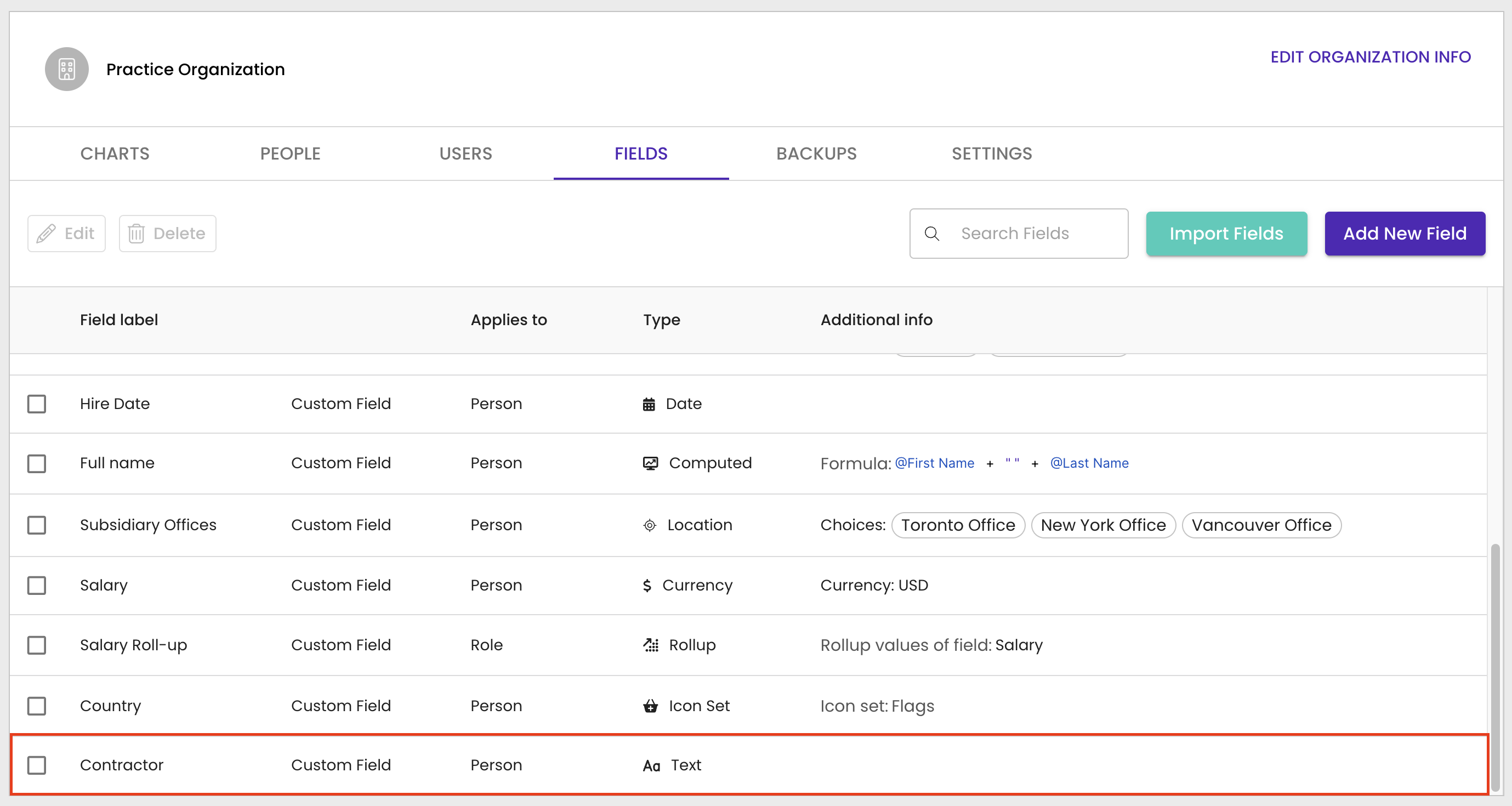Click the Icon Set basket icon
Viewport: 1512px width, 806px height.
click(x=650, y=706)
